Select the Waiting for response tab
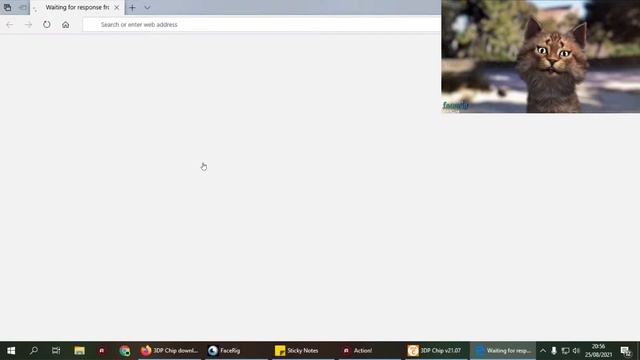 coord(77,7)
